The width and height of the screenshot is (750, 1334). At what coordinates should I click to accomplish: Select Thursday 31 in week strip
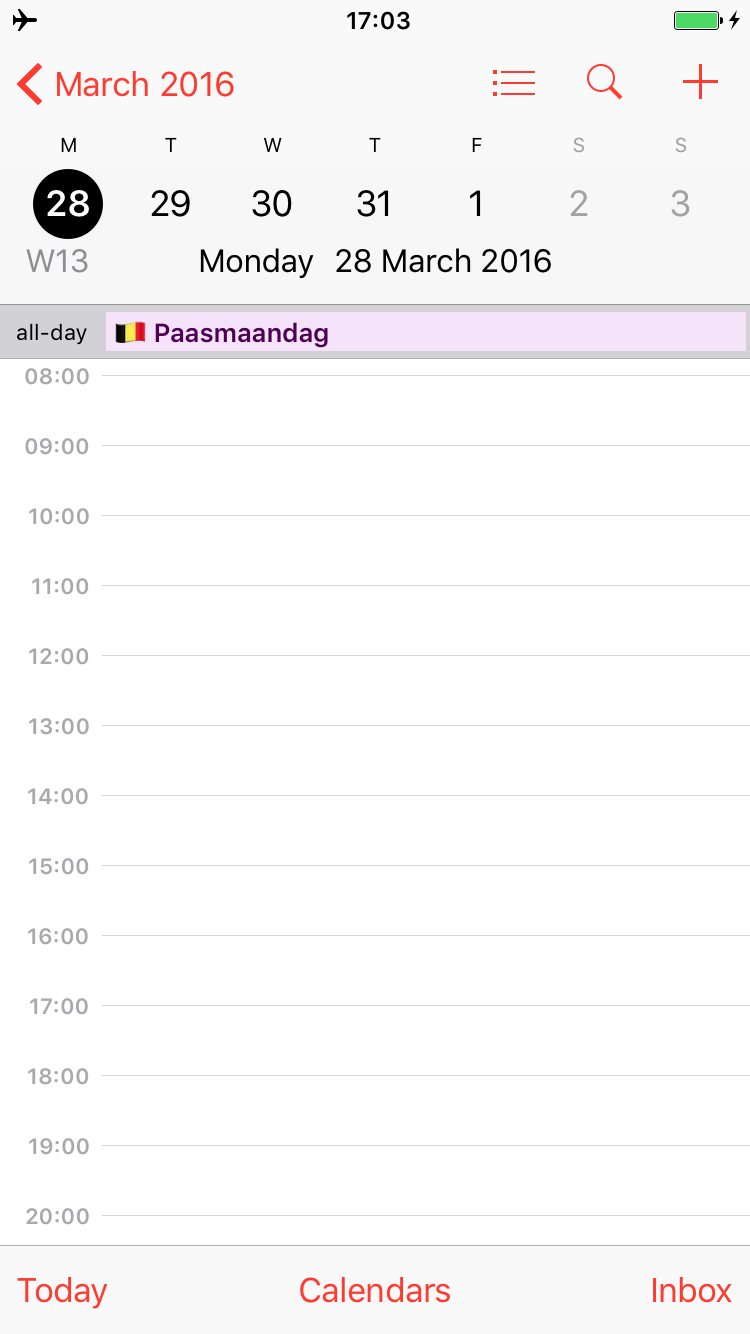tap(374, 204)
